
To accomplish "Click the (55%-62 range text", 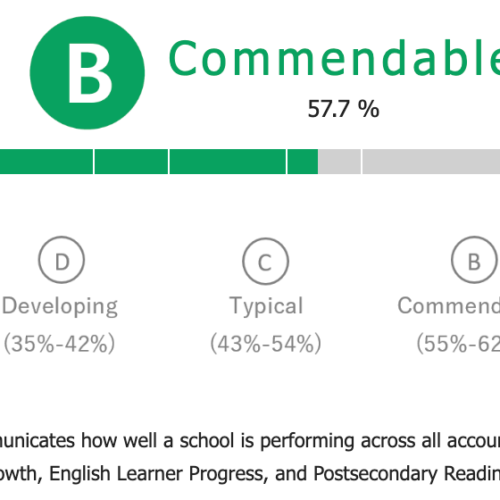I will tap(458, 343).
